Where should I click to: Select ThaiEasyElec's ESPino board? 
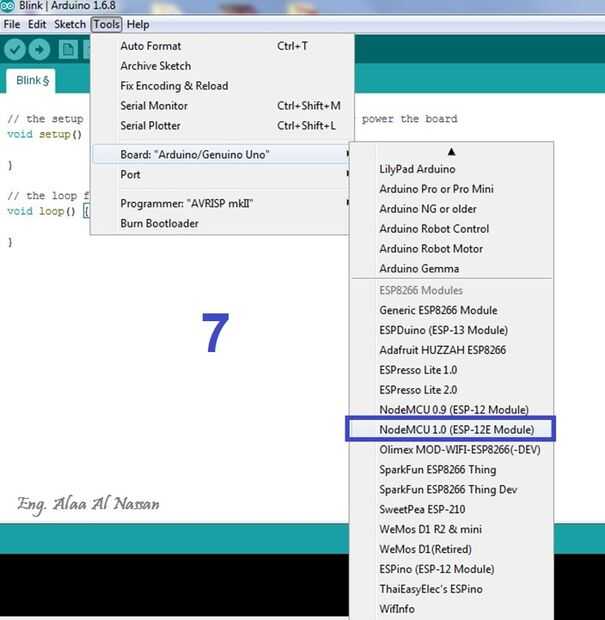(452, 589)
